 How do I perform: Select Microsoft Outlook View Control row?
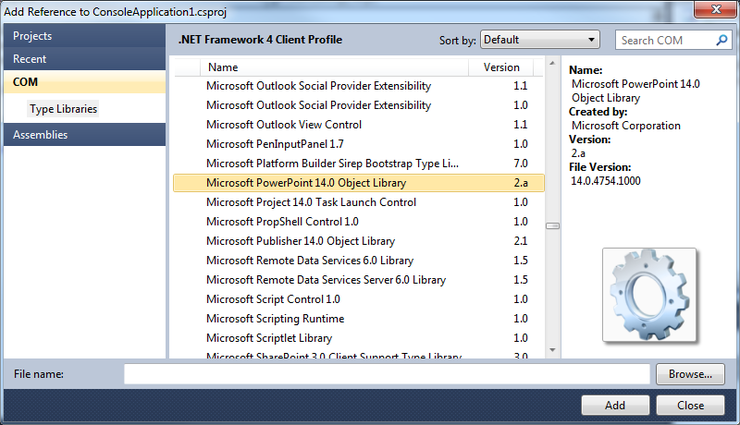coord(359,125)
